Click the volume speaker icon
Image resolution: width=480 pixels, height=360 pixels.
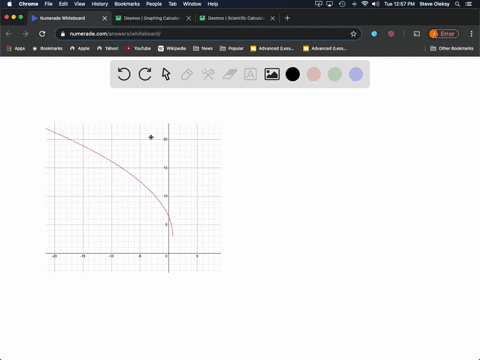(x=376, y=4)
